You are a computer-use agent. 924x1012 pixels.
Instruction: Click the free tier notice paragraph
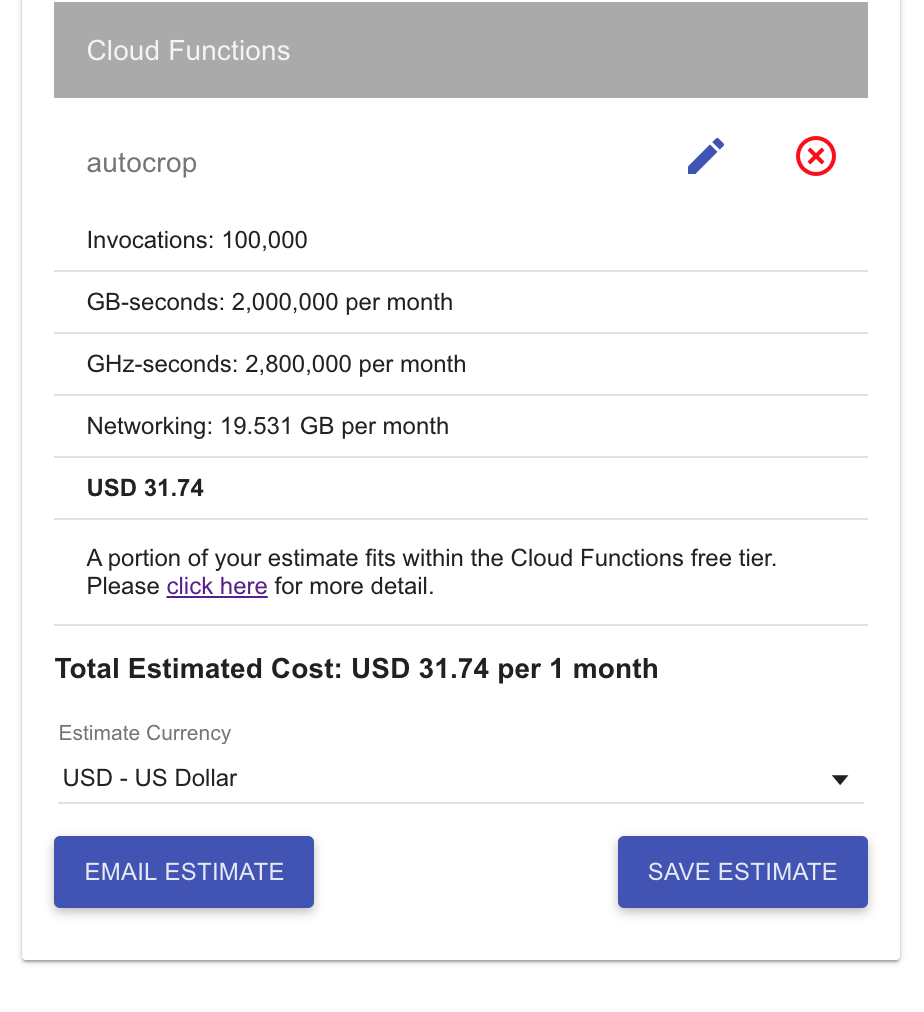click(x=432, y=572)
